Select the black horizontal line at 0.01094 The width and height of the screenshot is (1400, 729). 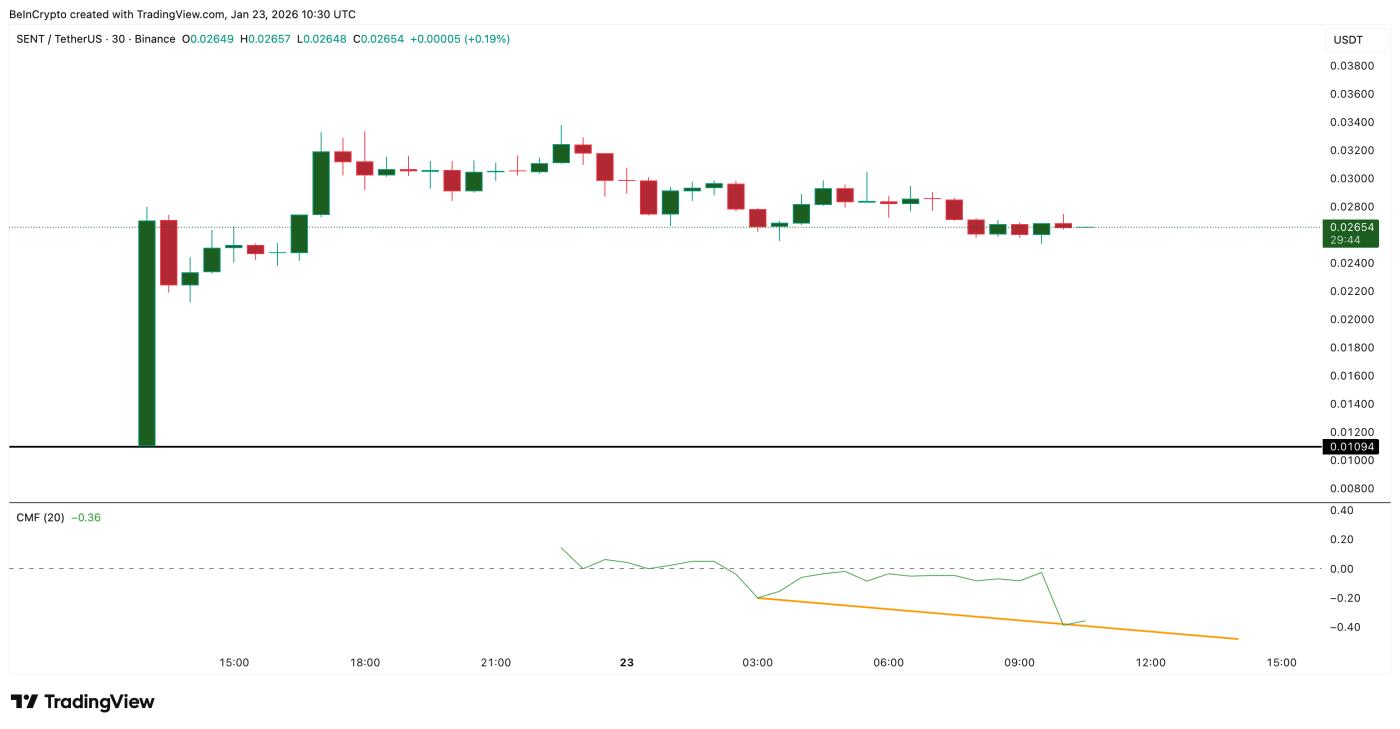click(x=665, y=446)
